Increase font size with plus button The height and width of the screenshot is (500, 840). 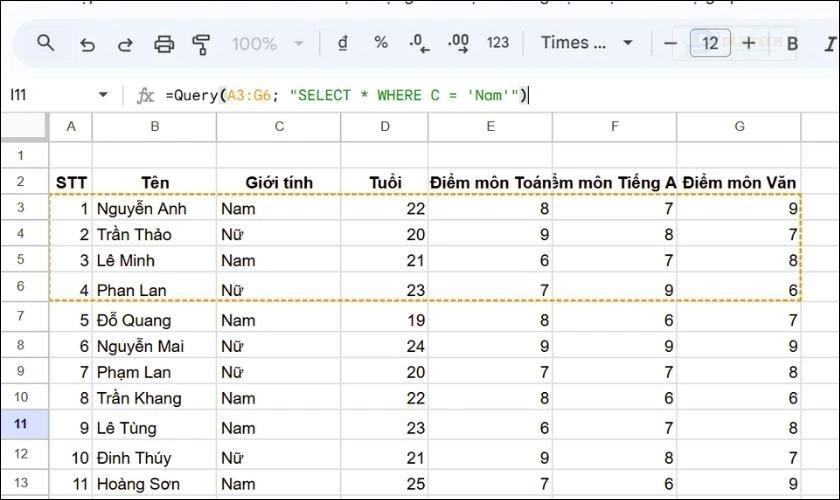(x=749, y=43)
